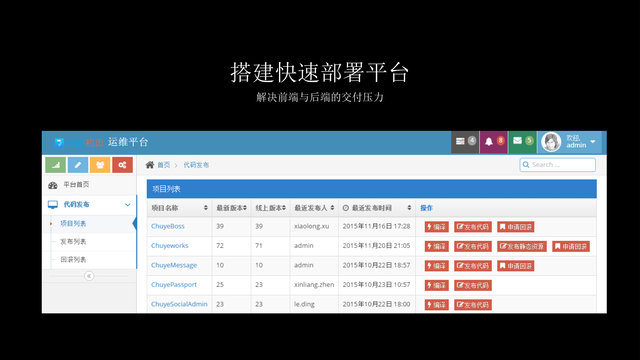Click the admin user avatar

pyautogui.click(x=551, y=142)
